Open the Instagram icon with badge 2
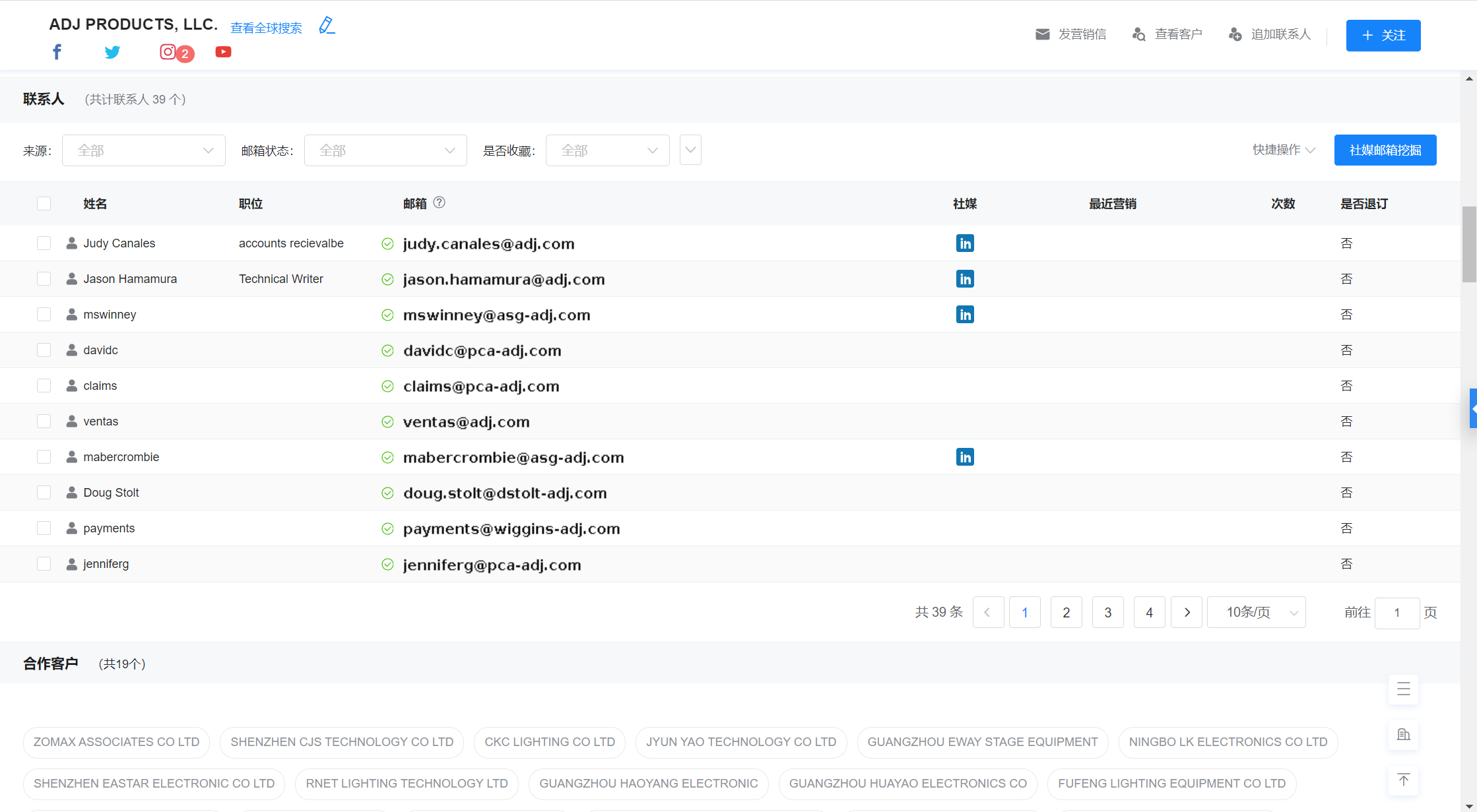The width and height of the screenshot is (1477, 812). [168, 51]
